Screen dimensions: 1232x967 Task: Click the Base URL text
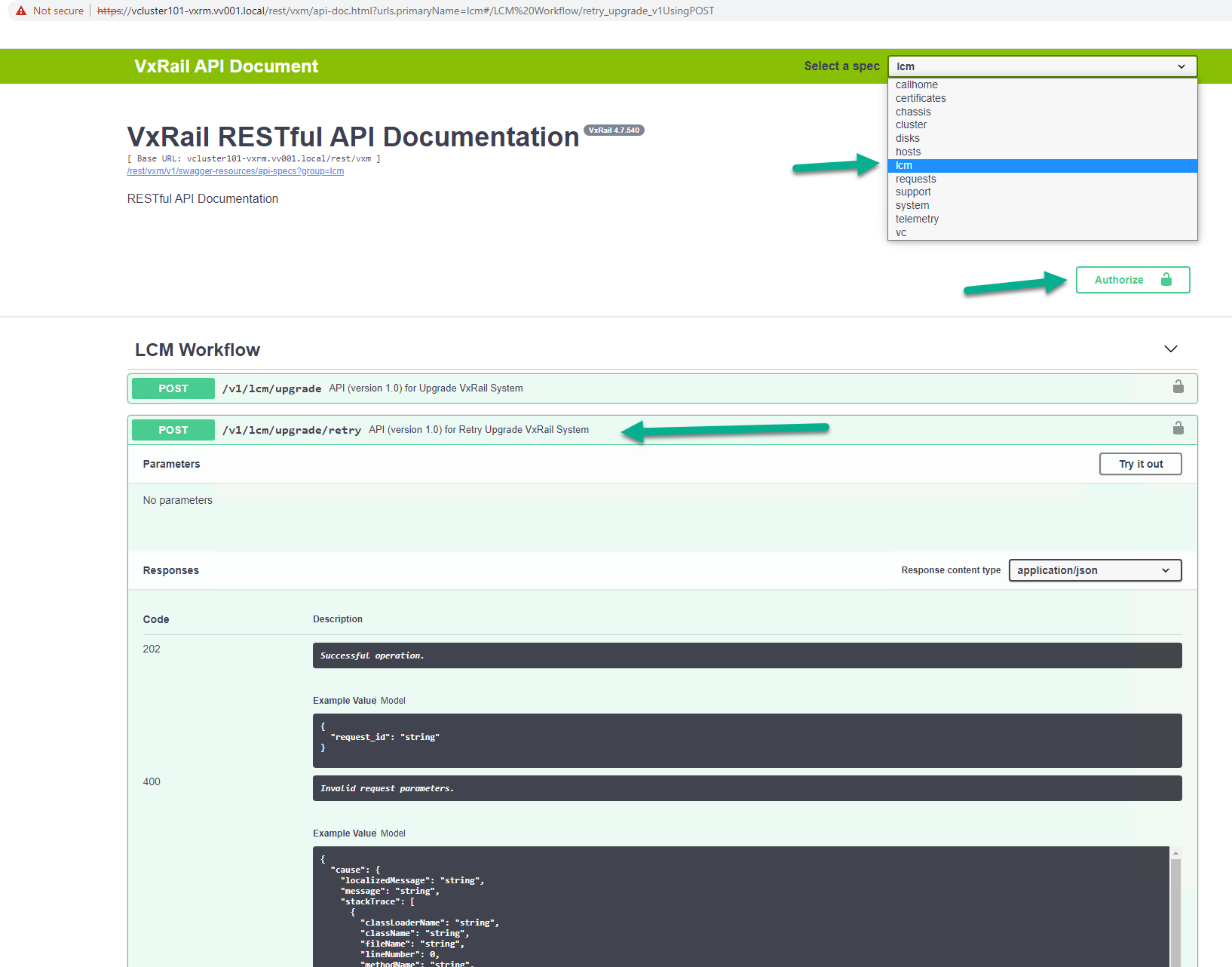[254, 158]
